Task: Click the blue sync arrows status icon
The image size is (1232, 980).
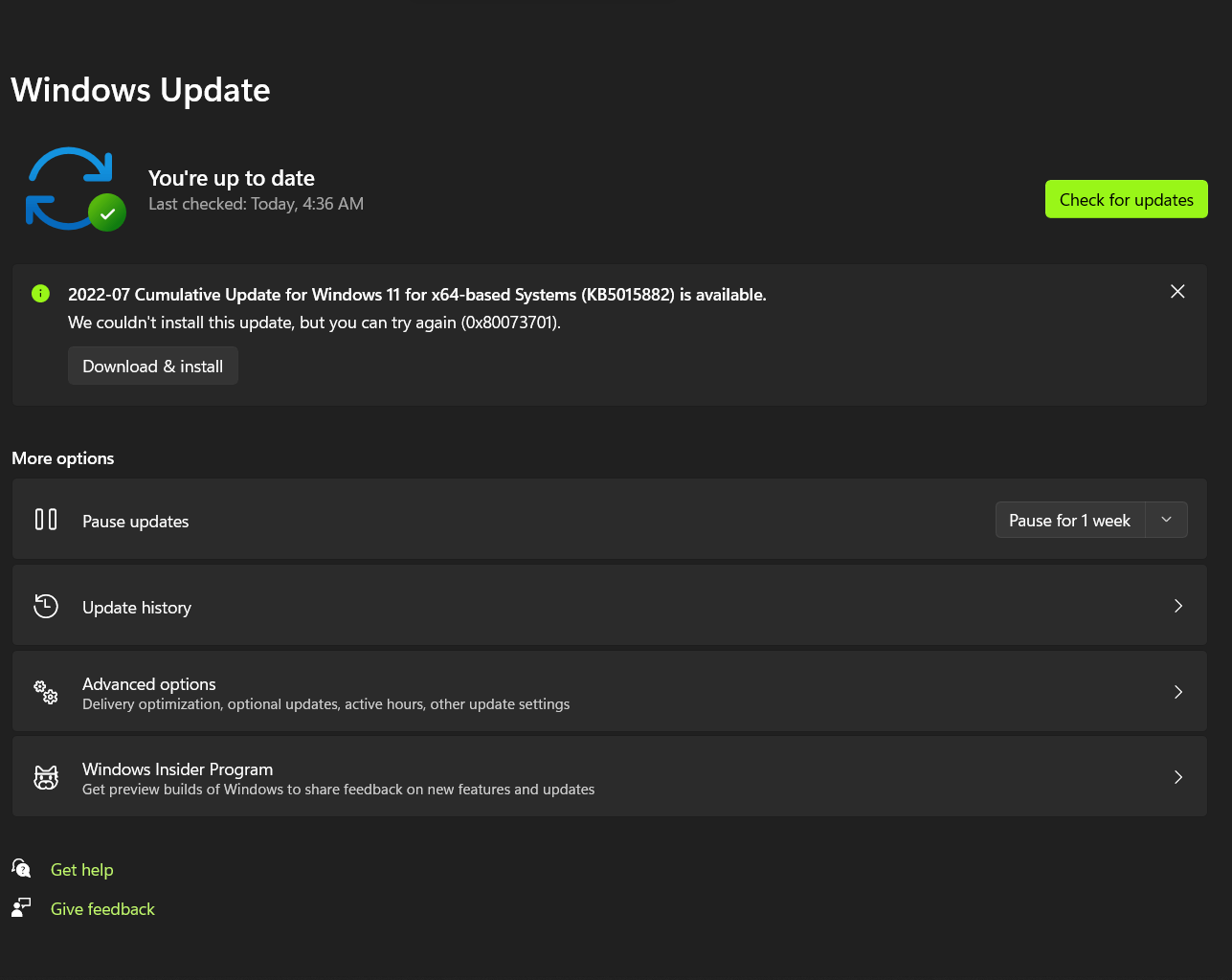Action: [x=75, y=189]
